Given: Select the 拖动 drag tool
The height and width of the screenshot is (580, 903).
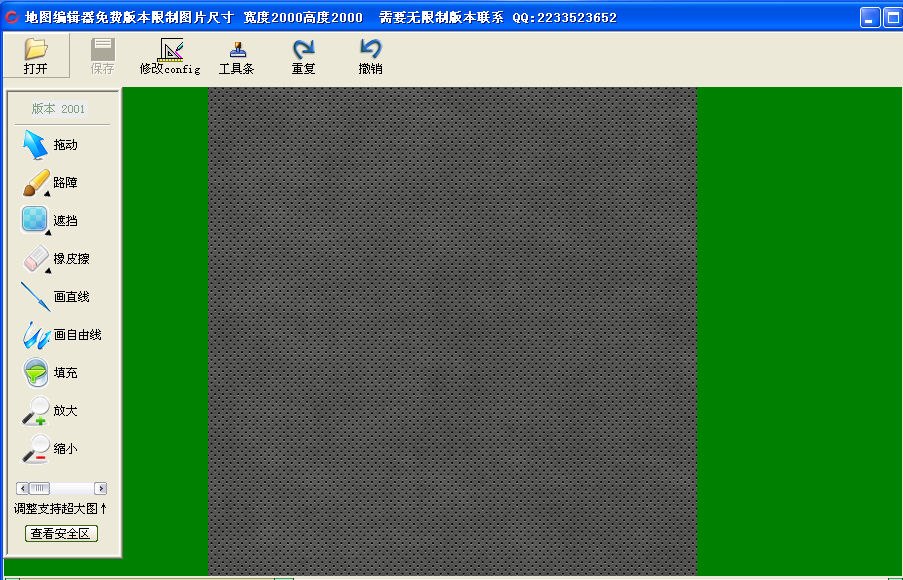Looking at the screenshot, I should 51,145.
